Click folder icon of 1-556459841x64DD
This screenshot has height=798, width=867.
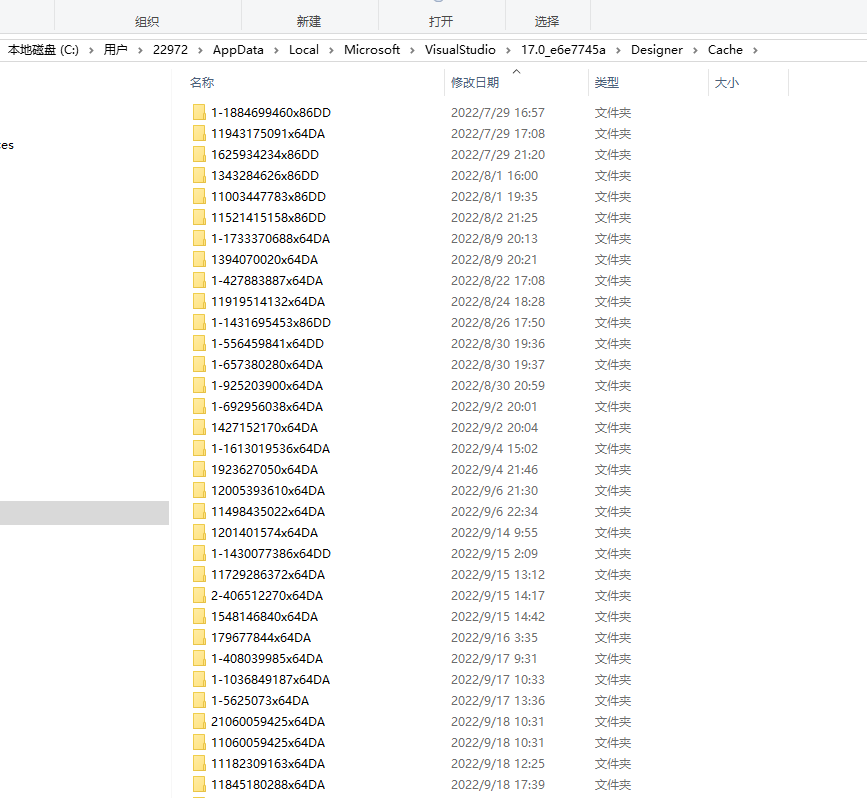(x=199, y=343)
